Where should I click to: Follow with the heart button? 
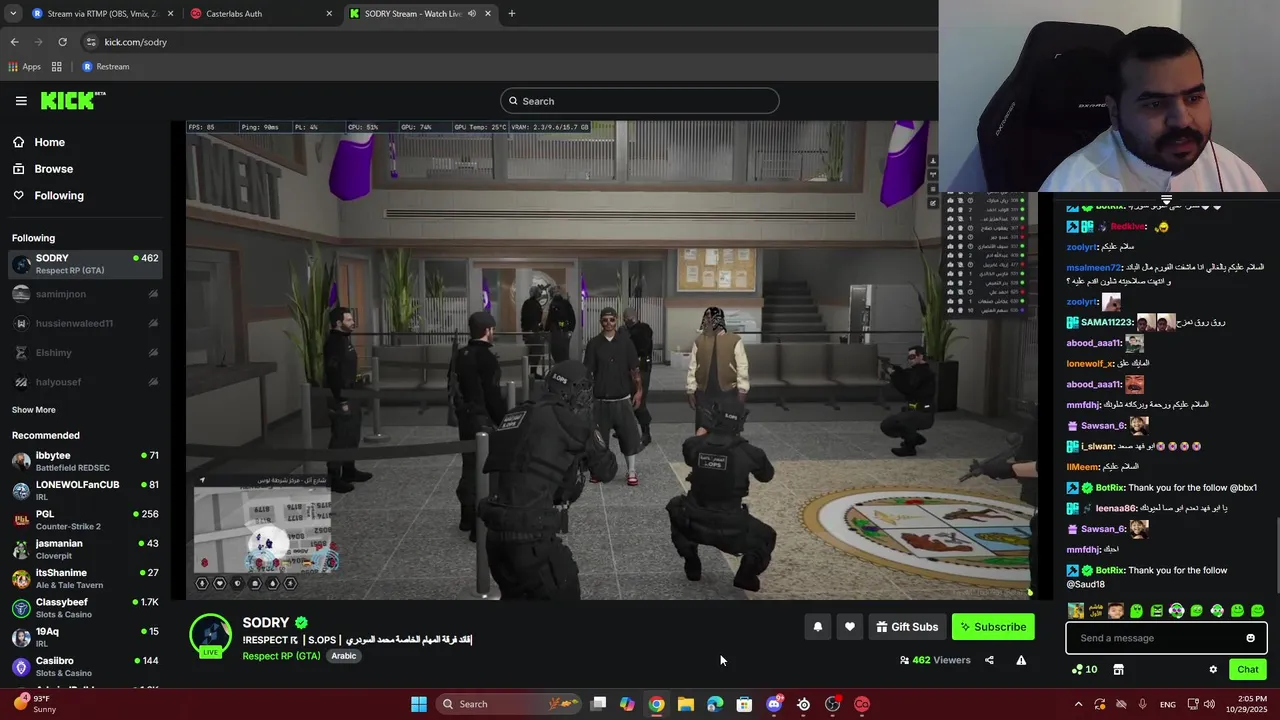click(849, 627)
